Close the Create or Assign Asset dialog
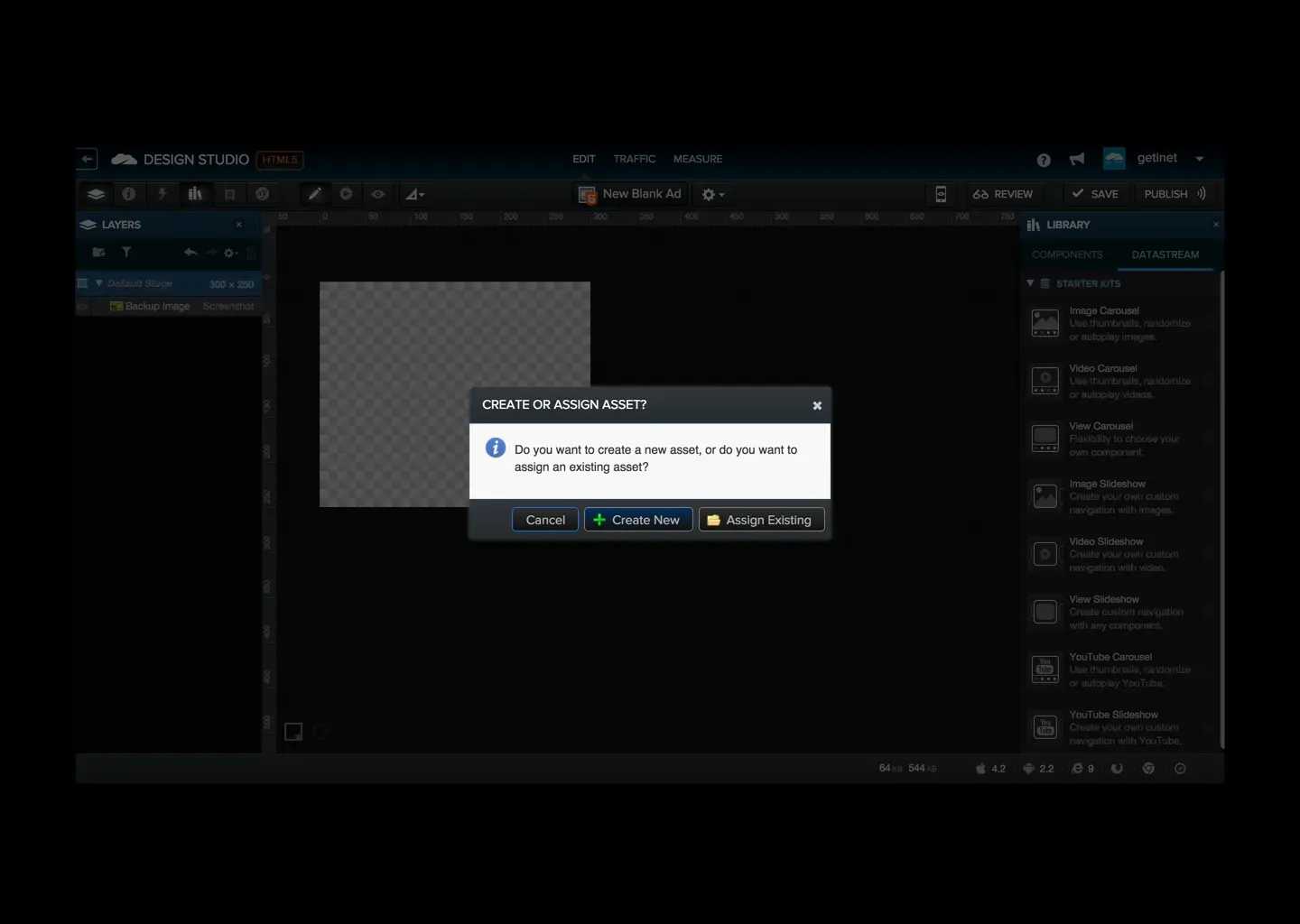Image resolution: width=1300 pixels, height=924 pixels. 817,405
